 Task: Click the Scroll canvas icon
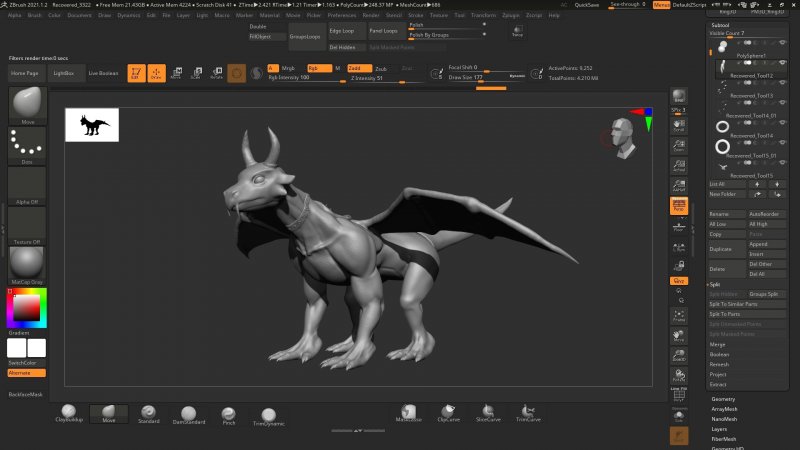click(679, 126)
